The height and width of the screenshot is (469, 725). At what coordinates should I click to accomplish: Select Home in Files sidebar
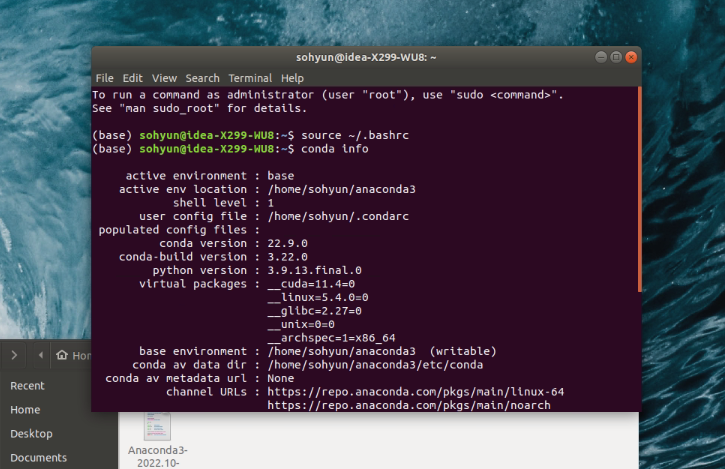tap(25, 410)
